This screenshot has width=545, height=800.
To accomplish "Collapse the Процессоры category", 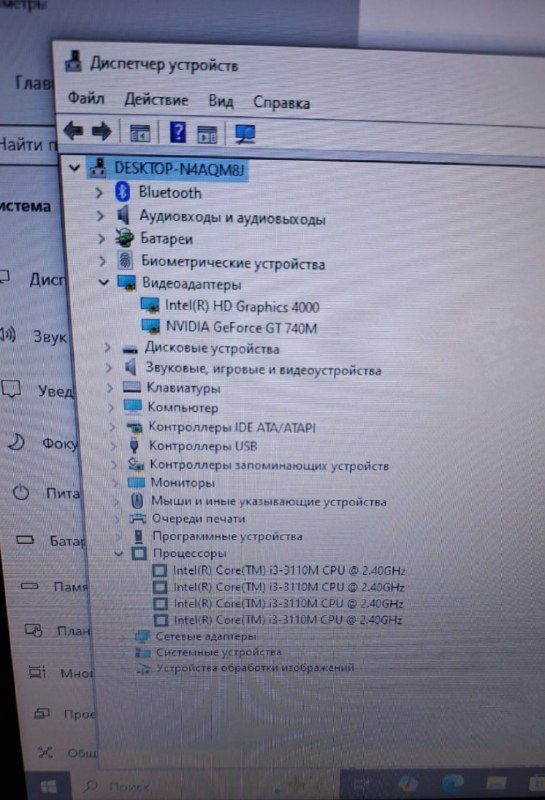I will [x=118, y=553].
